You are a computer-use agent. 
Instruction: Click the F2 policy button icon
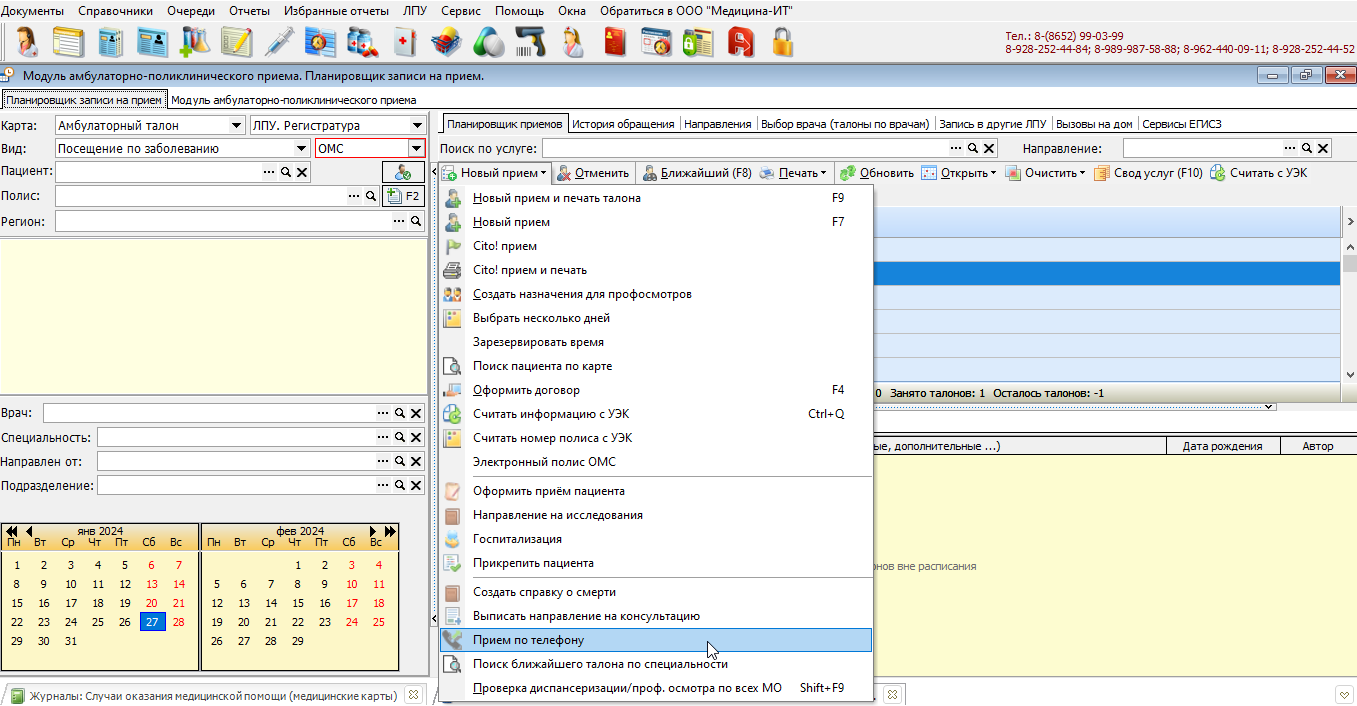(404, 197)
